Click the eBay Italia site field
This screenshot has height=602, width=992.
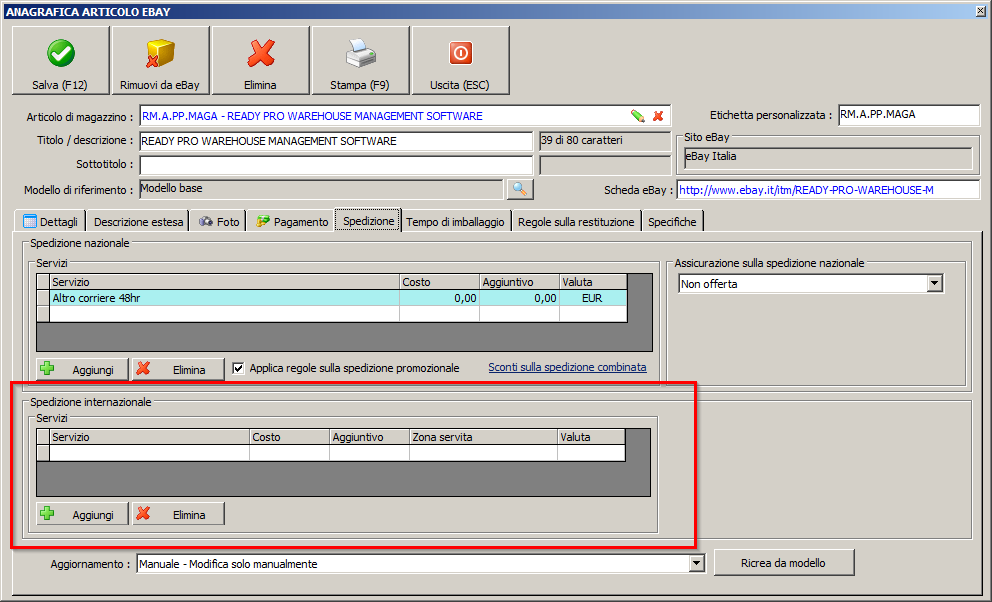[828, 157]
